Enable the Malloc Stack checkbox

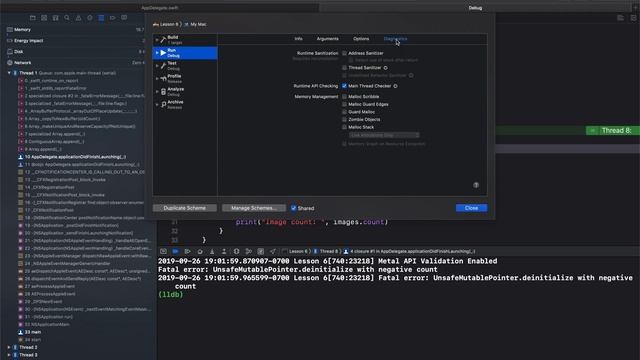tap(344, 127)
